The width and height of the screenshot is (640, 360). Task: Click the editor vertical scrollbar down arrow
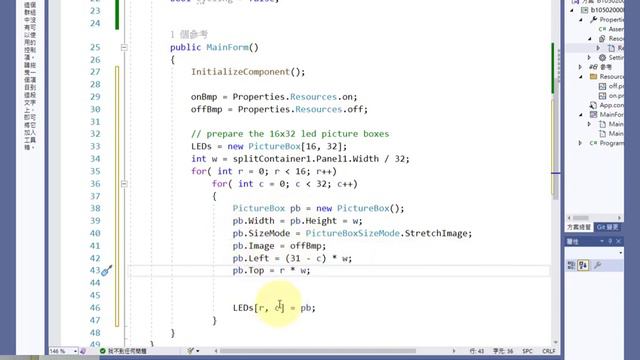click(556, 342)
